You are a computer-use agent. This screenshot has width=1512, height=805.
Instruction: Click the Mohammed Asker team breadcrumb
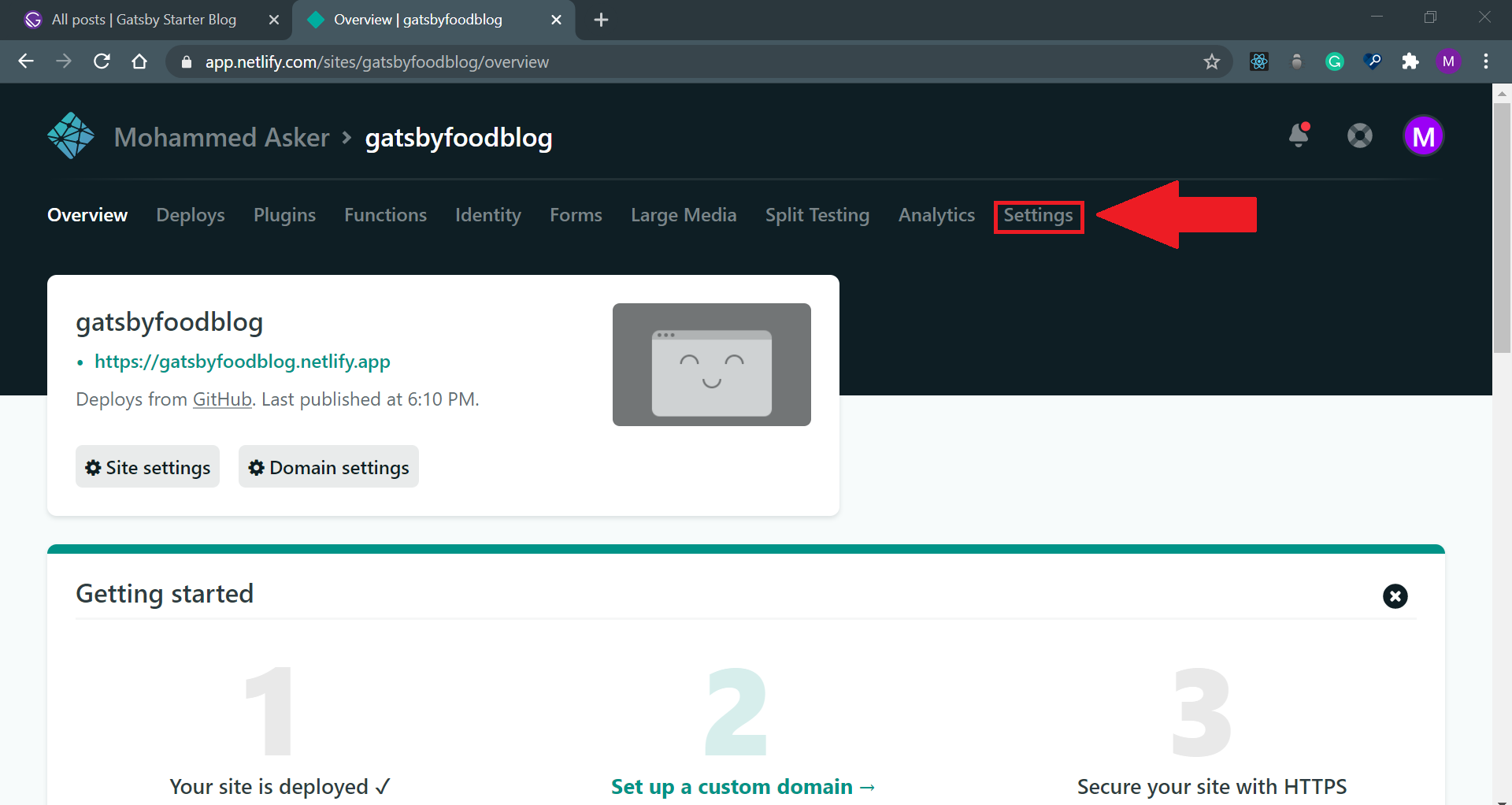[221, 138]
